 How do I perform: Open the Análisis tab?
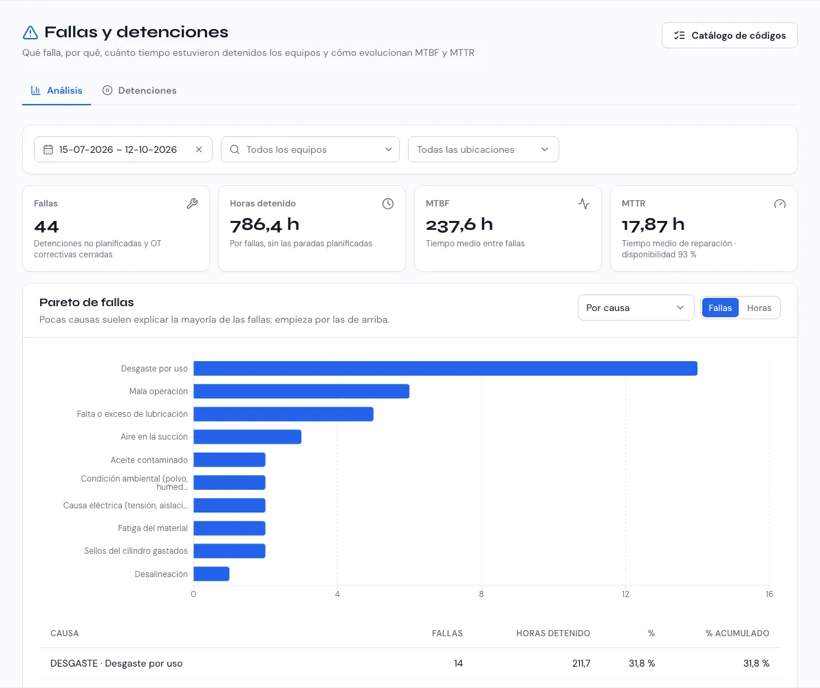click(56, 90)
